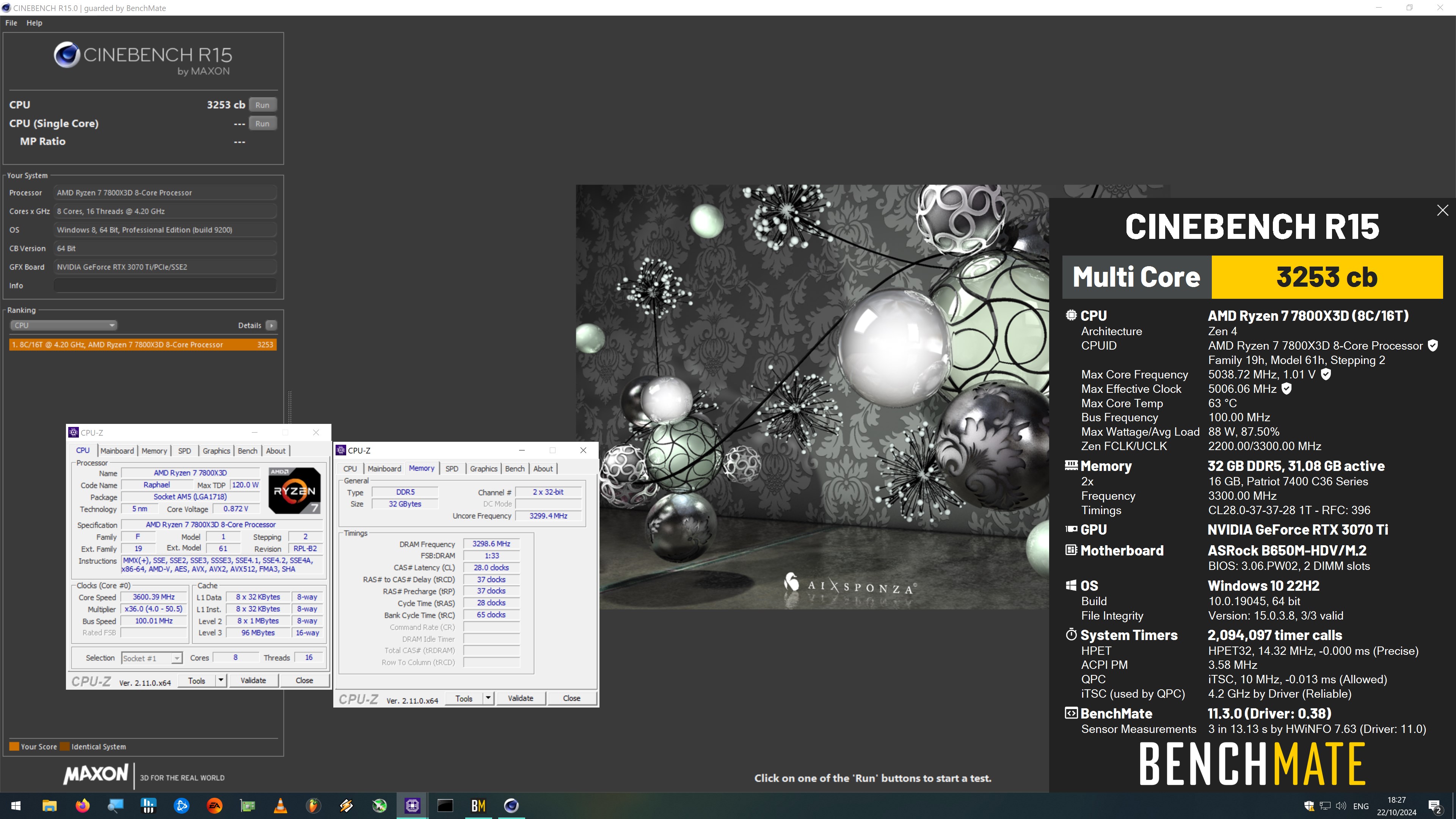
Task: Open the SPD tab in the right CPU-Z window
Action: (x=452, y=469)
